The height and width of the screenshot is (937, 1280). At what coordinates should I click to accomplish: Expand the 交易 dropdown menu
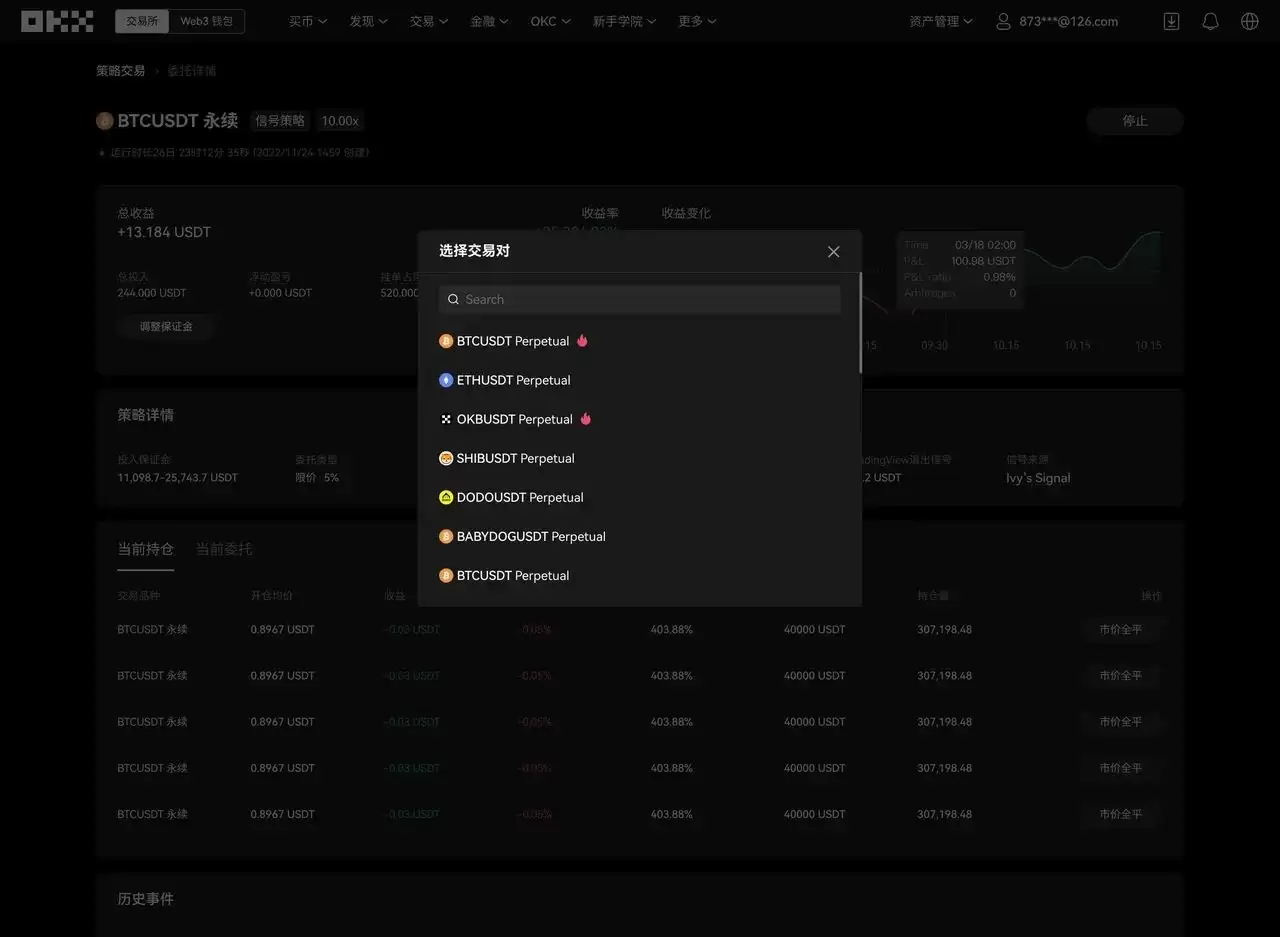click(x=429, y=20)
